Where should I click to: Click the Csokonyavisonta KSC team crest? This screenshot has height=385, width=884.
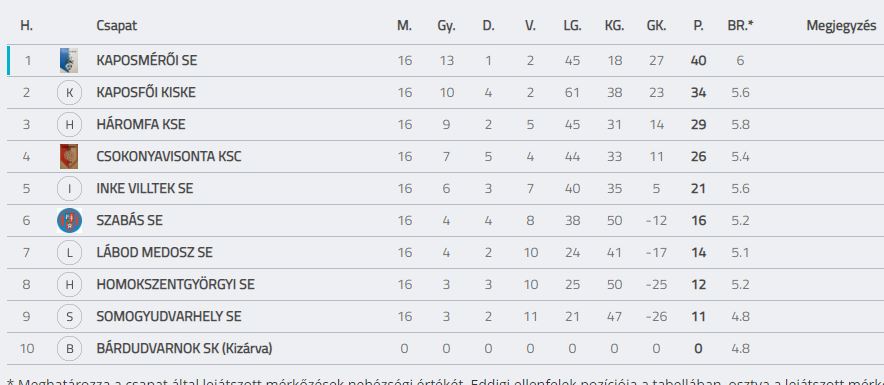click(69, 157)
